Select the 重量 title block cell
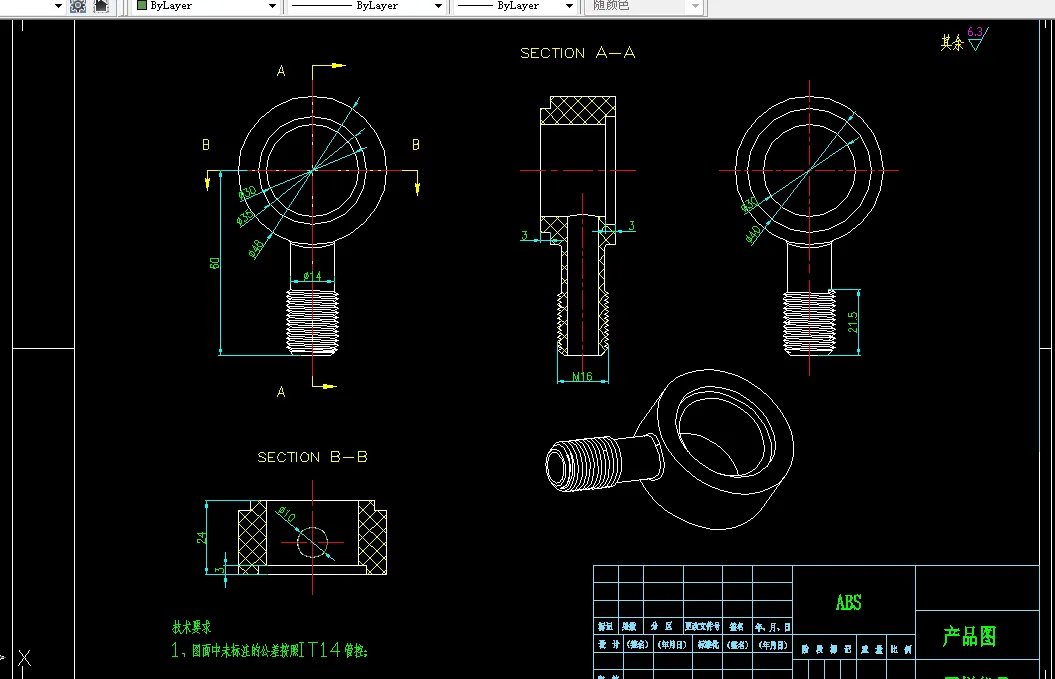The height and width of the screenshot is (679, 1055). (872, 649)
